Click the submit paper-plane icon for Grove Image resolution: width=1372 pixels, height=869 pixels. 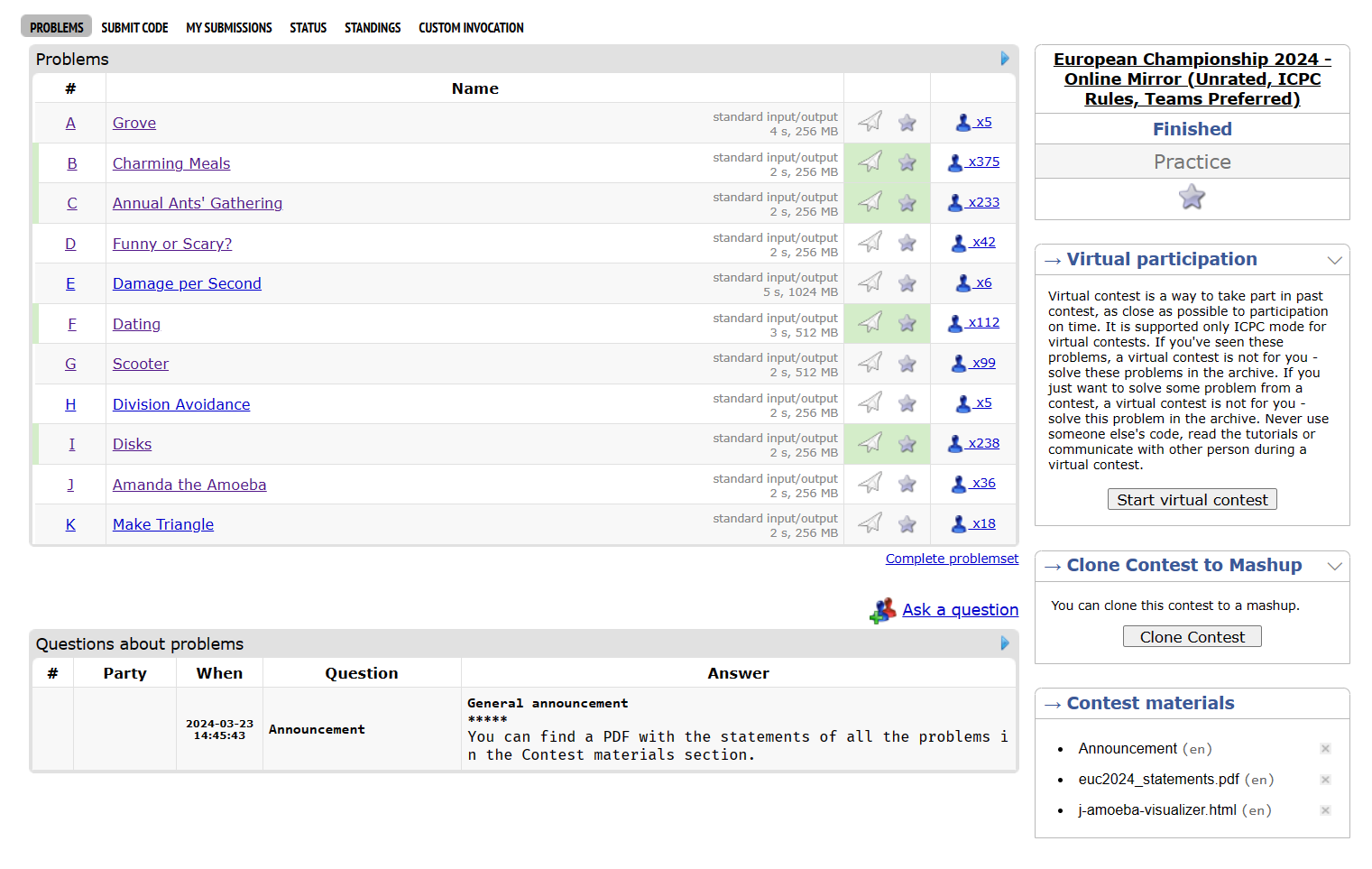click(870, 122)
